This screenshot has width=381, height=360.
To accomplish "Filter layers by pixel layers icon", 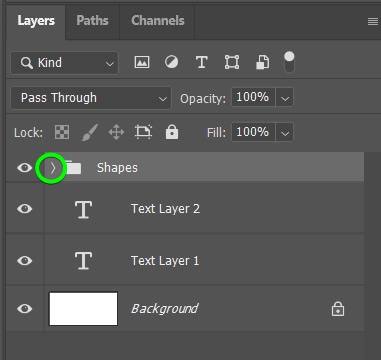I will pos(142,62).
